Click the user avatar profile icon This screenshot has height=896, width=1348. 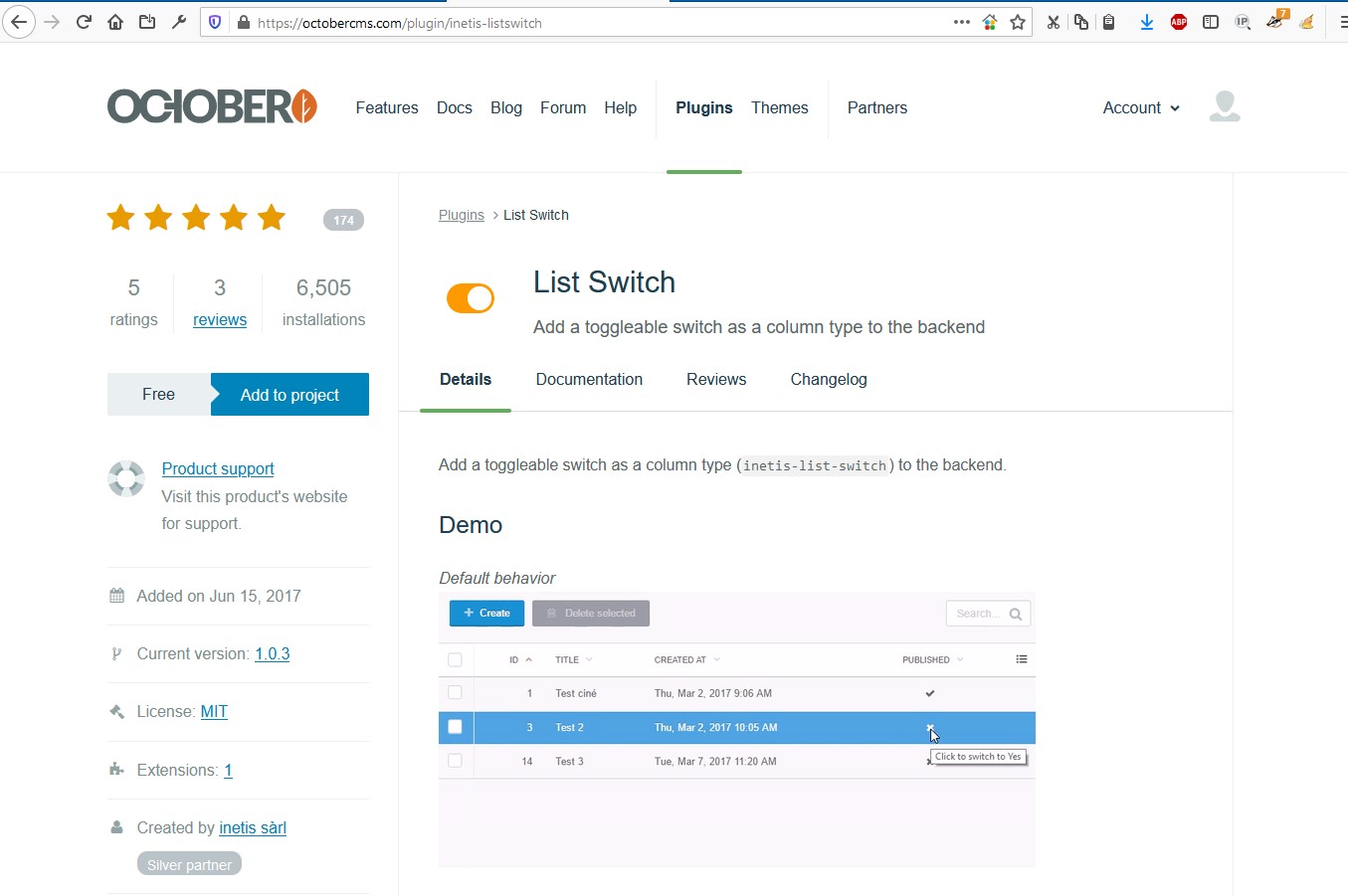pos(1224,106)
